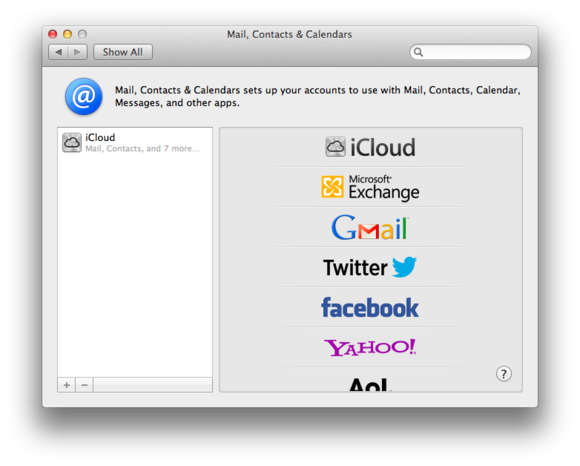Viewport: 580px width, 466px height.
Task: Go back with the left arrow button
Action: tap(58, 52)
